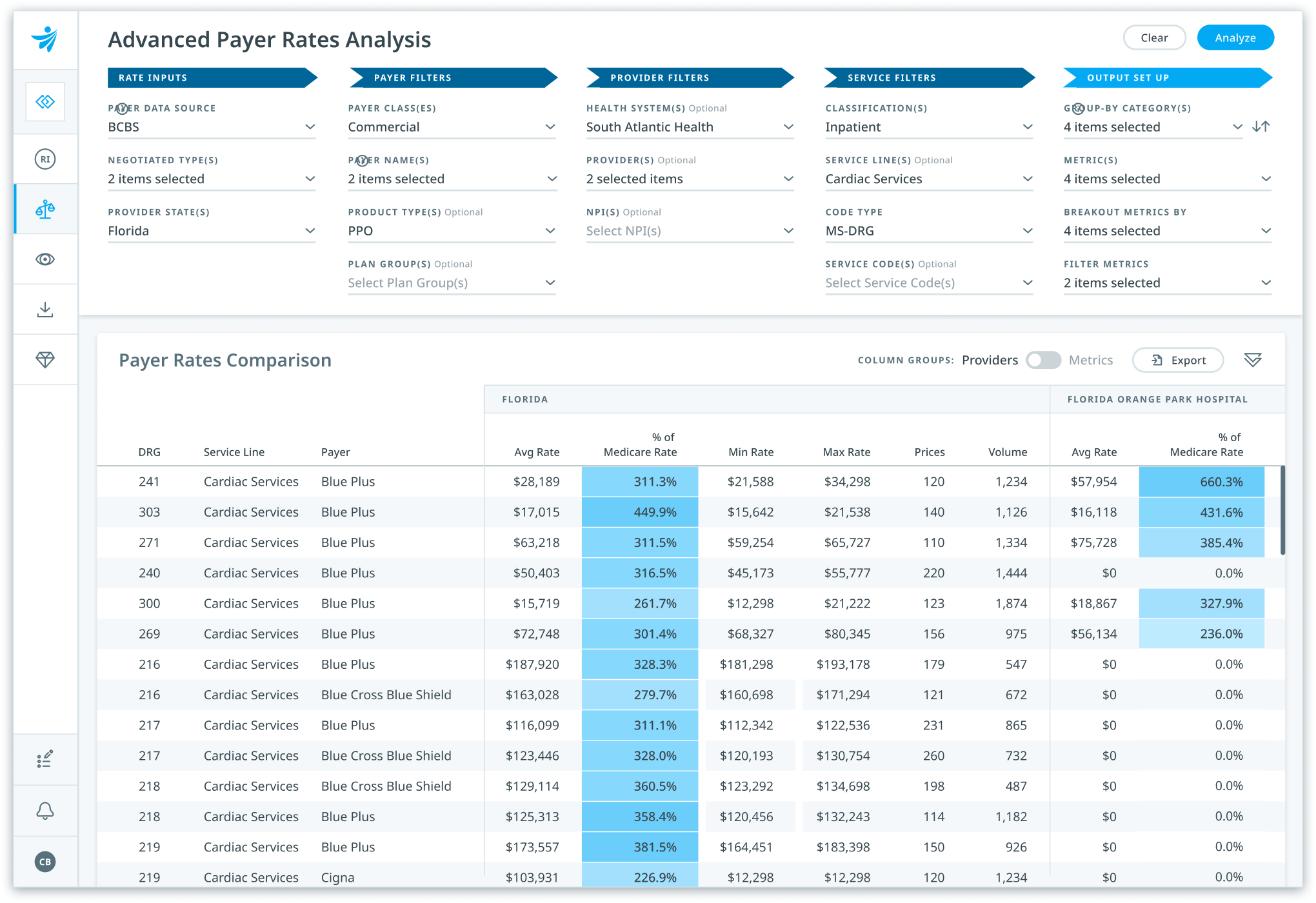1316x903 pixels.
Task: Open the gem/diamond feature in the sidebar
Action: (x=45, y=359)
